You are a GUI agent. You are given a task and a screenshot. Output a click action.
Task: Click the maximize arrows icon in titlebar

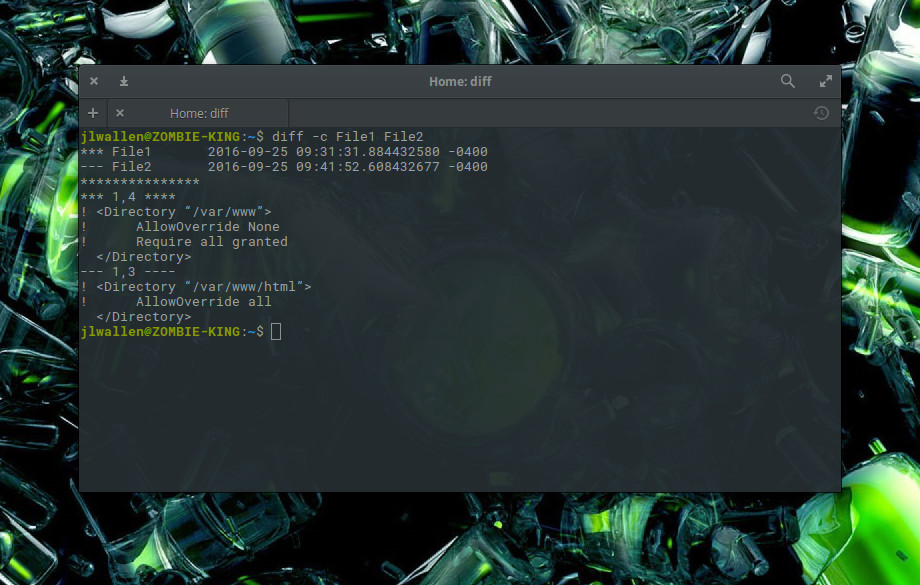tap(825, 81)
